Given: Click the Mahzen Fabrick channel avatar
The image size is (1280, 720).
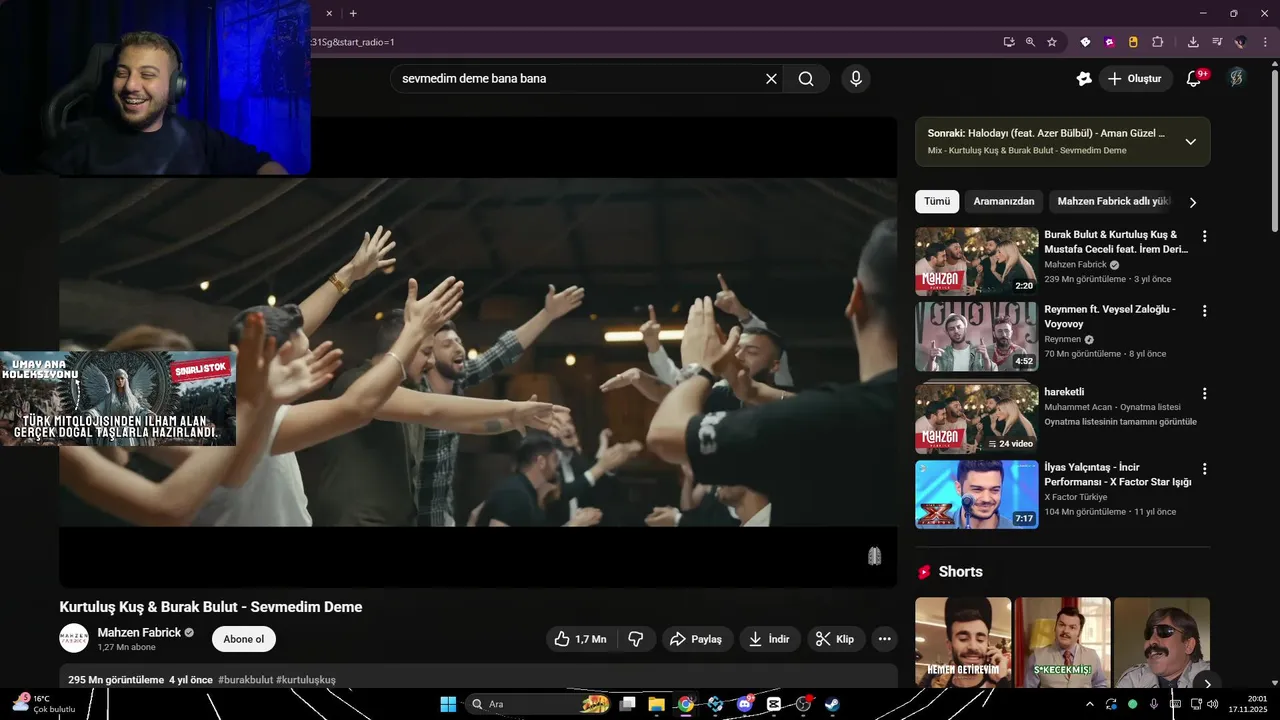Looking at the screenshot, I should (74, 638).
